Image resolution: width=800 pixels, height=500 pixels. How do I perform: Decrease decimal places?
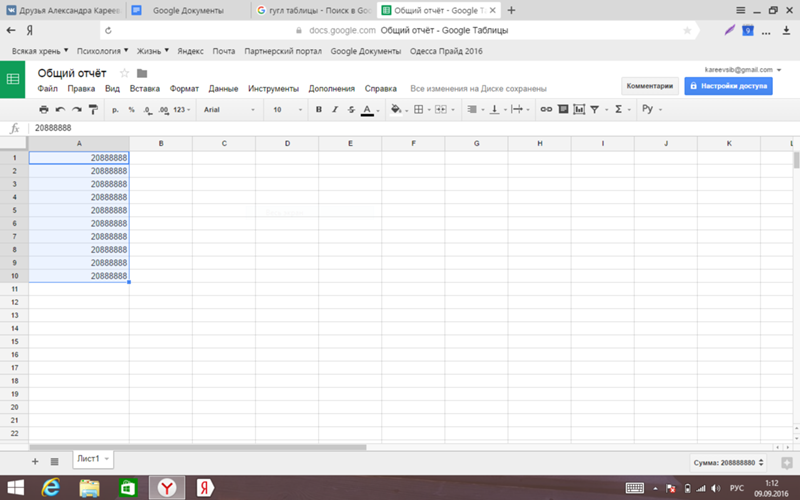[147, 109]
